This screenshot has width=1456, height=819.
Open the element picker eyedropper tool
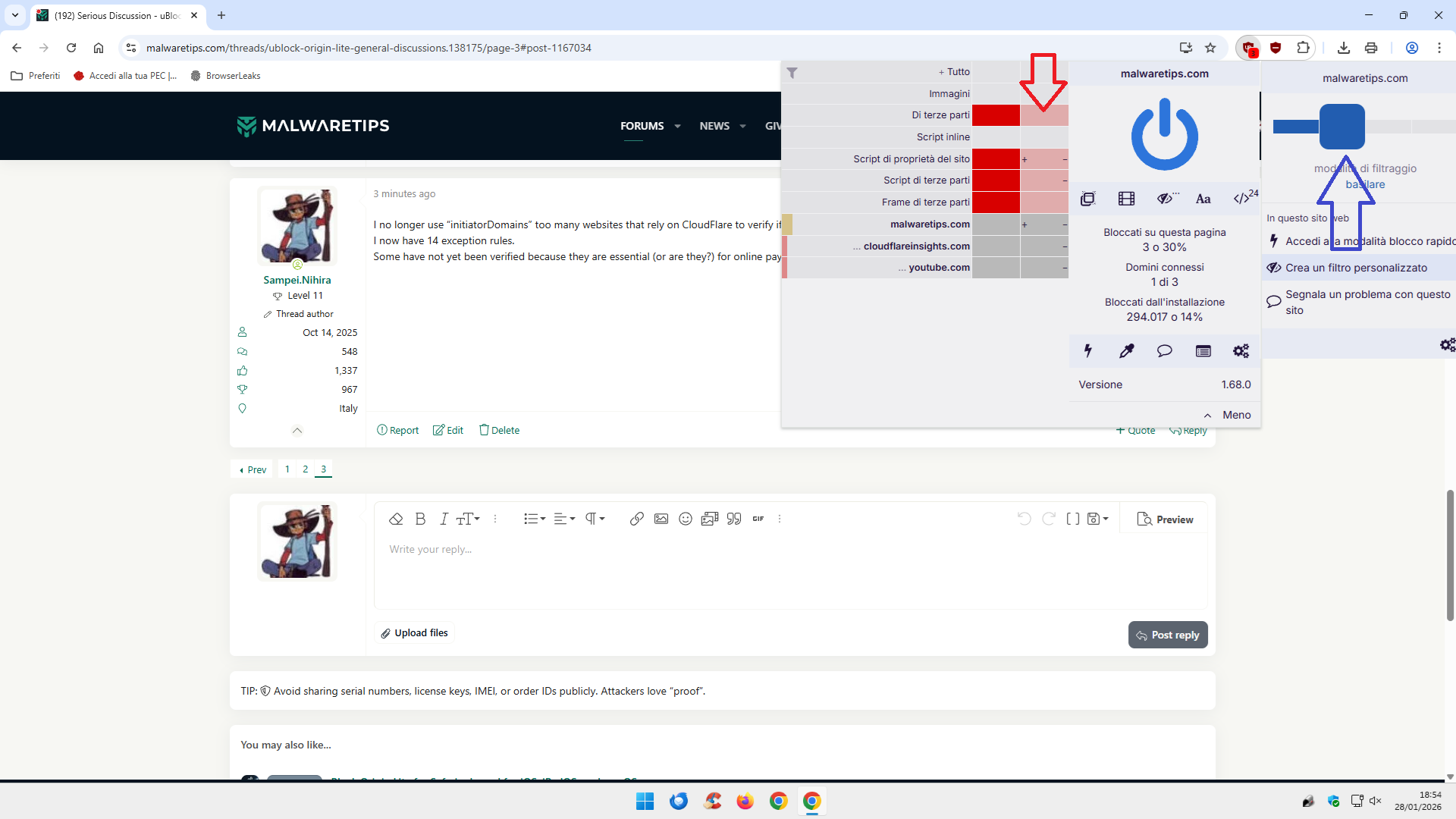pos(1126,351)
